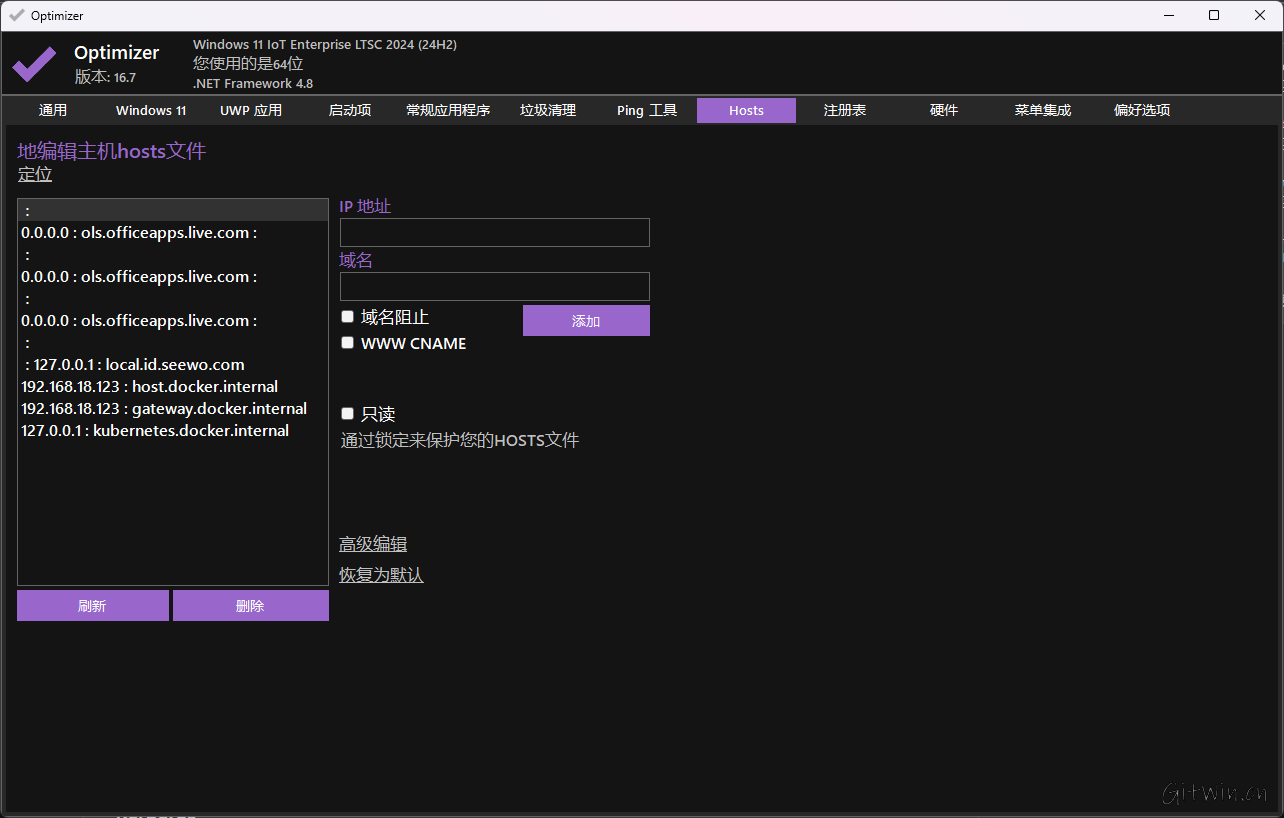Select the Ping 工具 tab
This screenshot has width=1284, height=818.
(x=647, y=111)
